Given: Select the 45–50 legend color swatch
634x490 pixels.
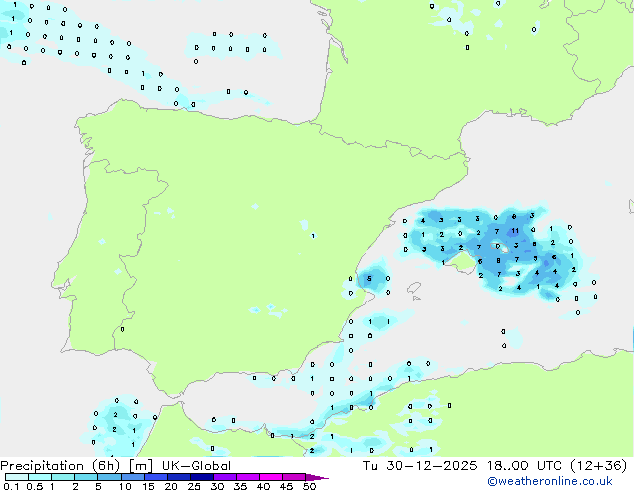Looking at the screenshot, I should tap(294, 477).
